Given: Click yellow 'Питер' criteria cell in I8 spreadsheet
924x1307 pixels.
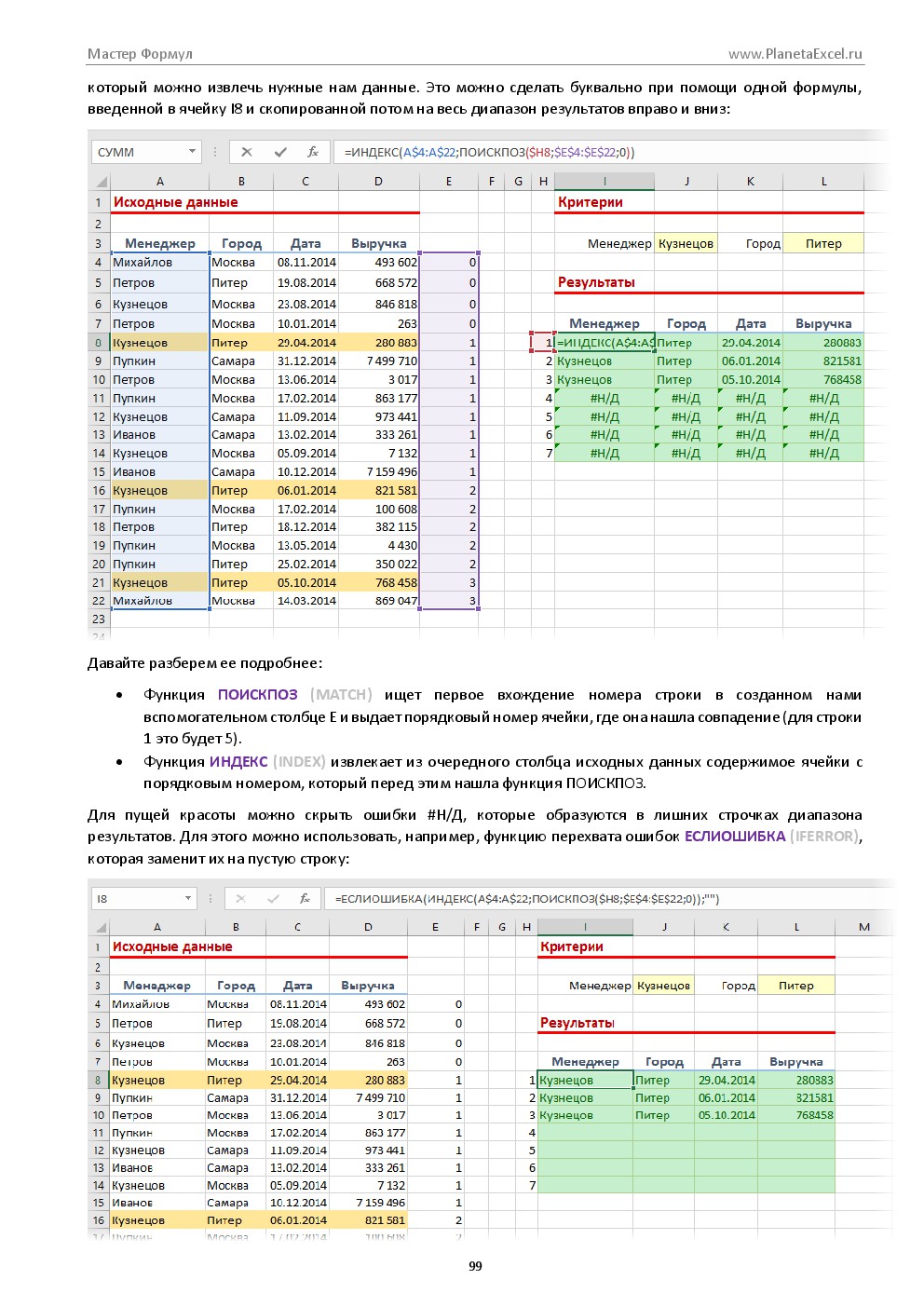Looking at the screenshot, I should (x=796, y=986).
